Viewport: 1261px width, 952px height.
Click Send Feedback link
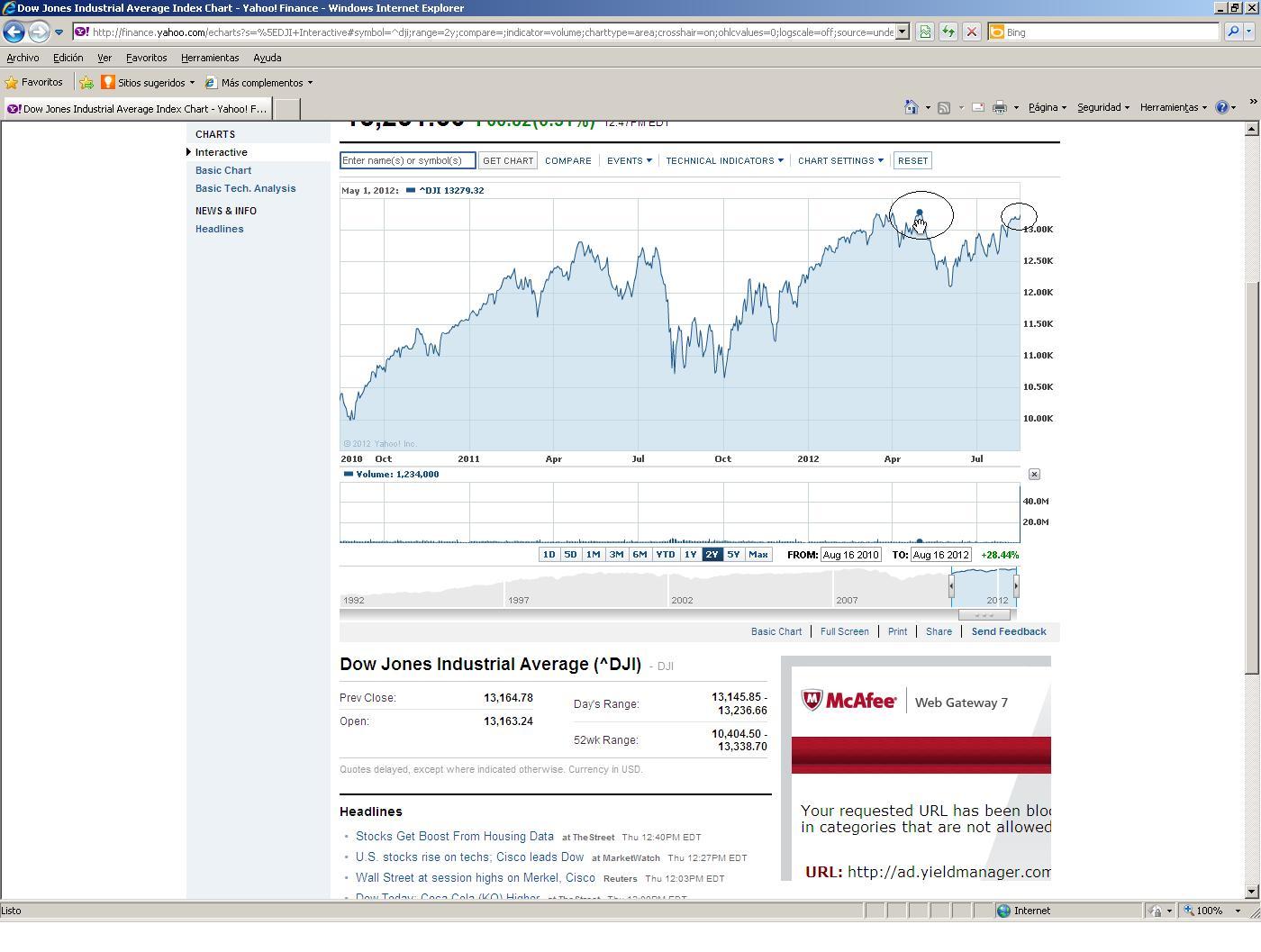coord(1009,631)
